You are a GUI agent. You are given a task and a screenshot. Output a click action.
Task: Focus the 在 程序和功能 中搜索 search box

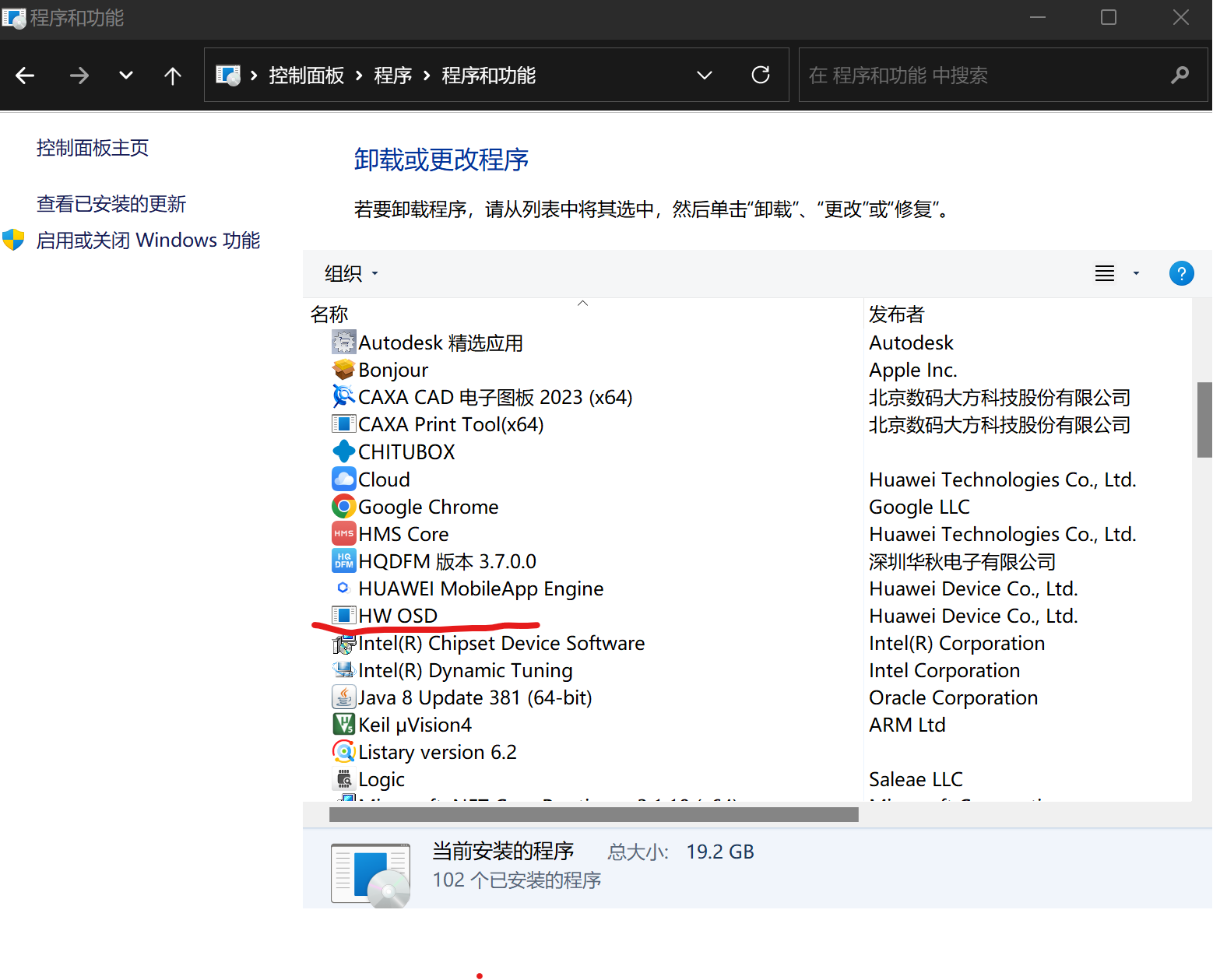[x=1004, y=75]
